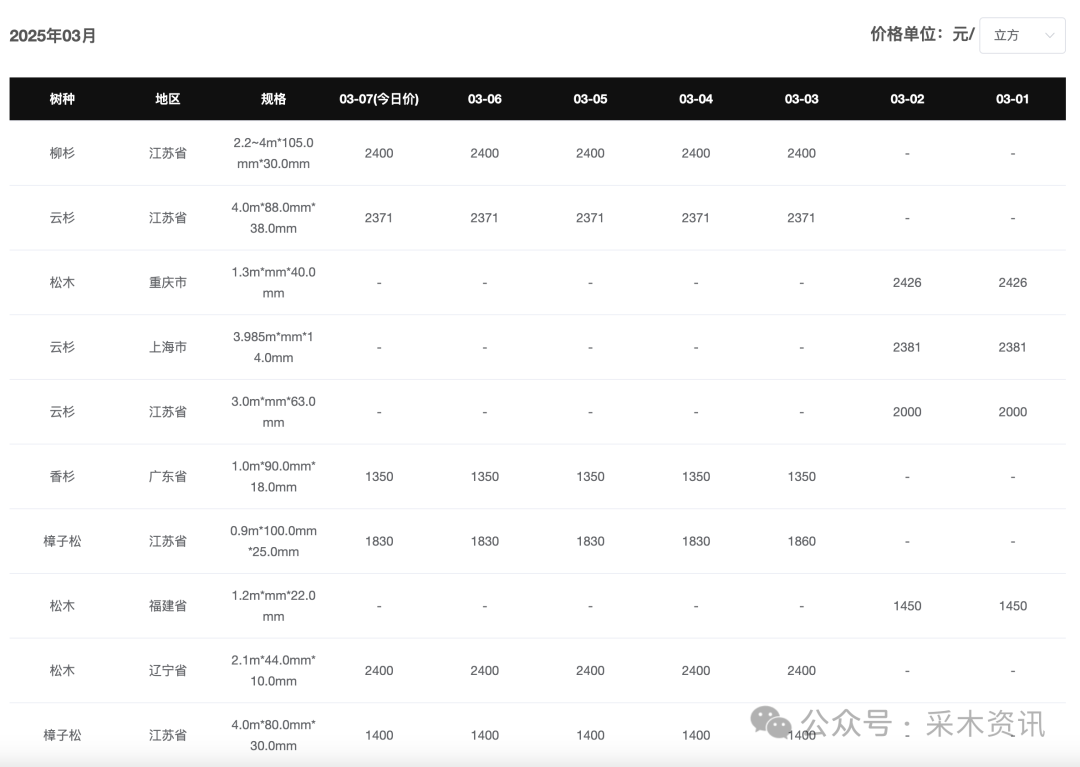Screen dimensions: 1080x767
Task: Select the 重庆市 region cell
Action: click(167, 282)
